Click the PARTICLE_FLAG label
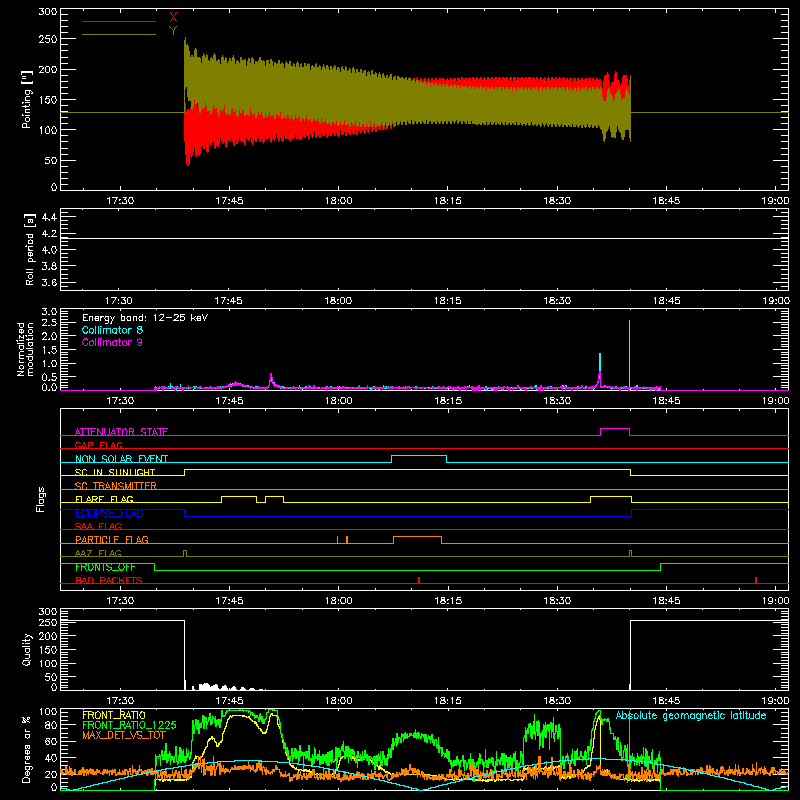The image size is (800, 800). [x=112, y=539]
